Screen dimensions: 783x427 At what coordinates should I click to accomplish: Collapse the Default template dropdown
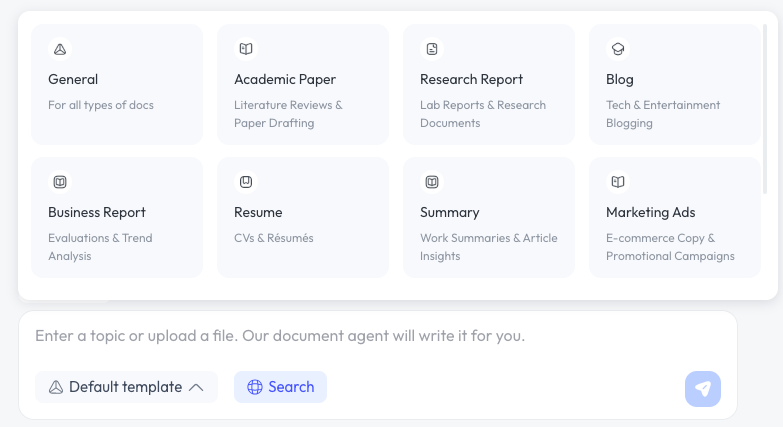[126, 387]
